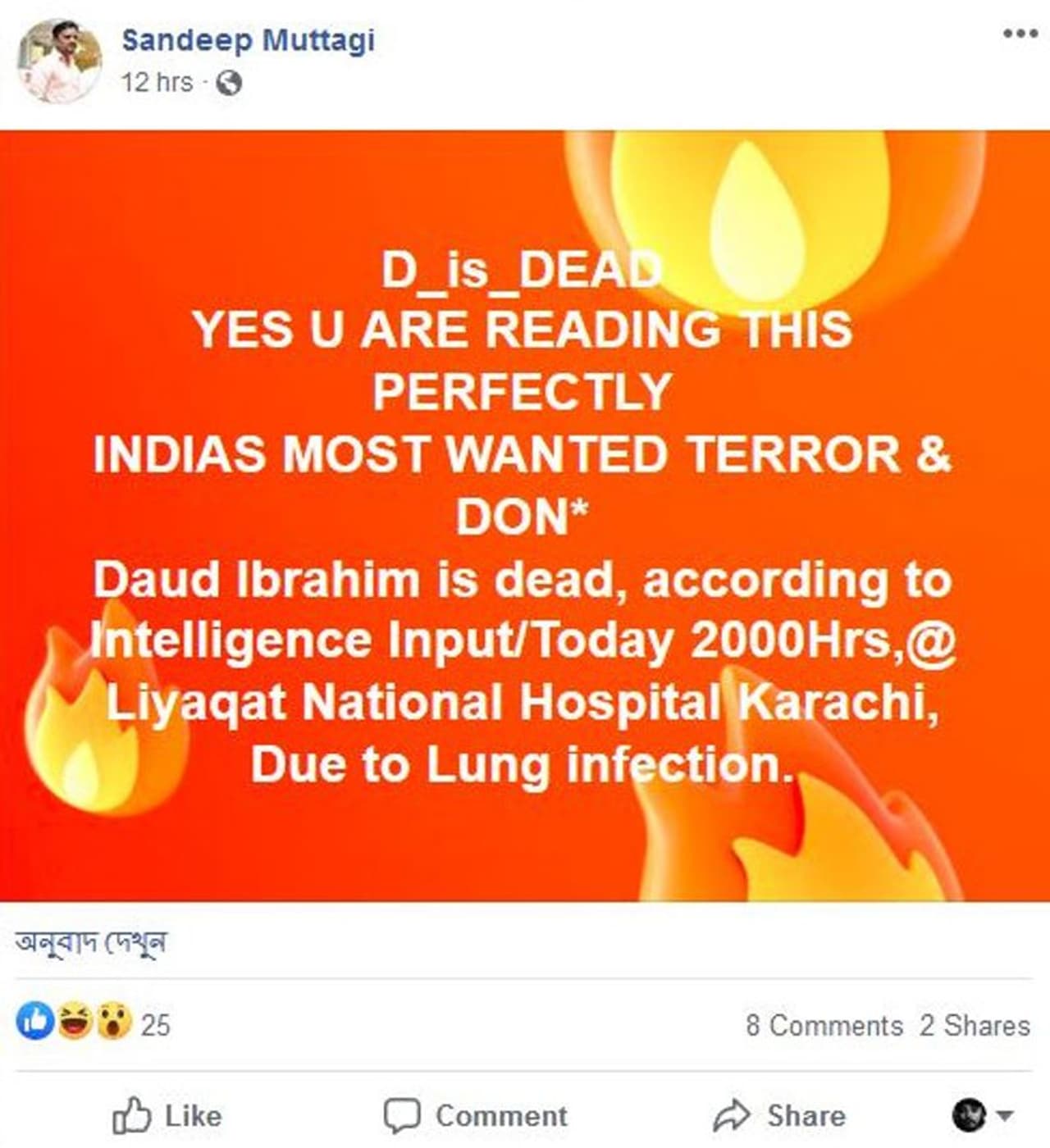
Task: Expand the act-as profile dropdown arrow
Action: [x=1005, y=1115]
